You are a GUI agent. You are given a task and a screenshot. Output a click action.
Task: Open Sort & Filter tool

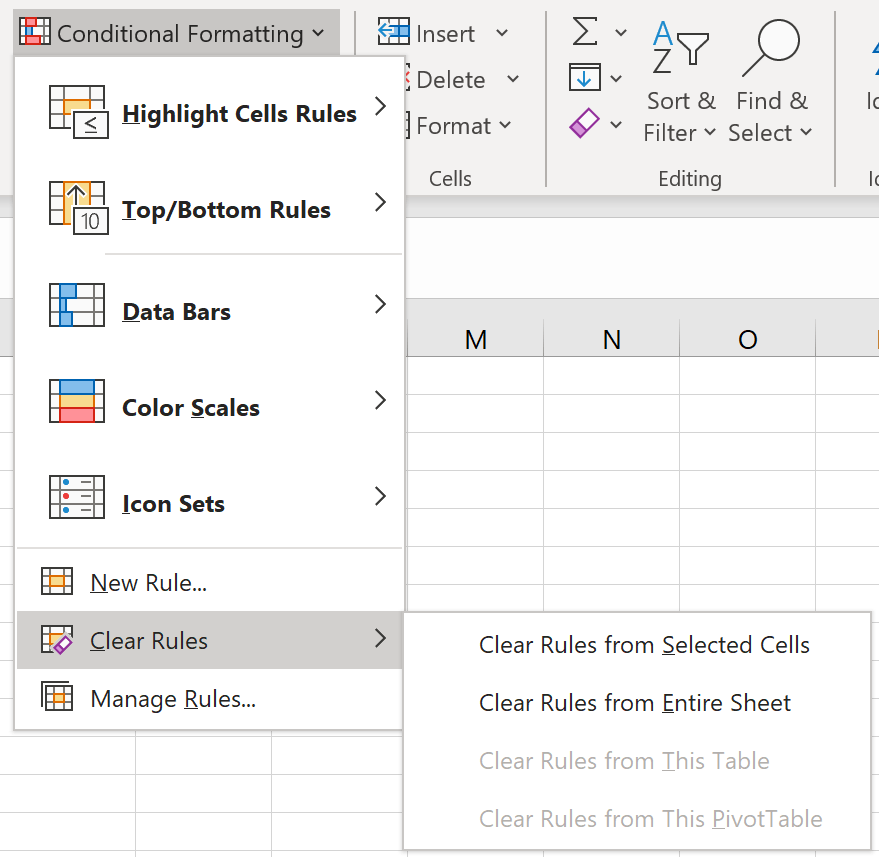(x=680, y=85)
